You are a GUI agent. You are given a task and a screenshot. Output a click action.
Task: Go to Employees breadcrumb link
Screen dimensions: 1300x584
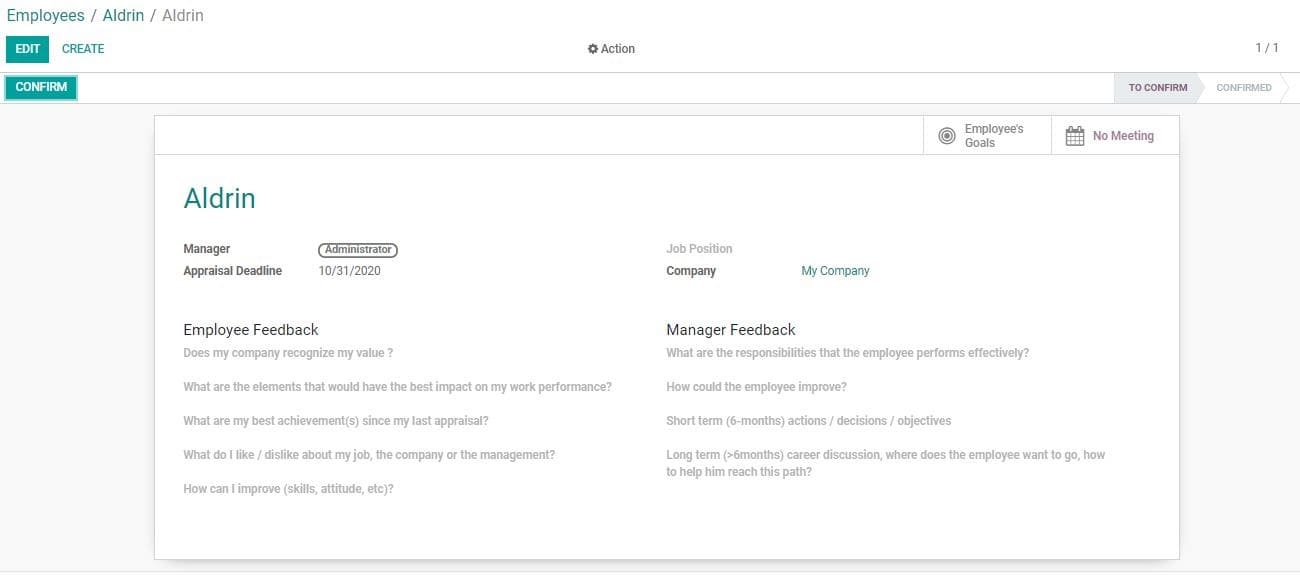pos(45,16)
